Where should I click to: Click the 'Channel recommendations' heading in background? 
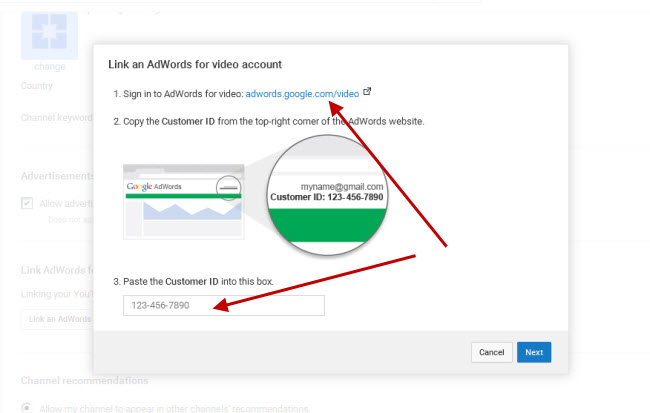[x=85, y=381]
